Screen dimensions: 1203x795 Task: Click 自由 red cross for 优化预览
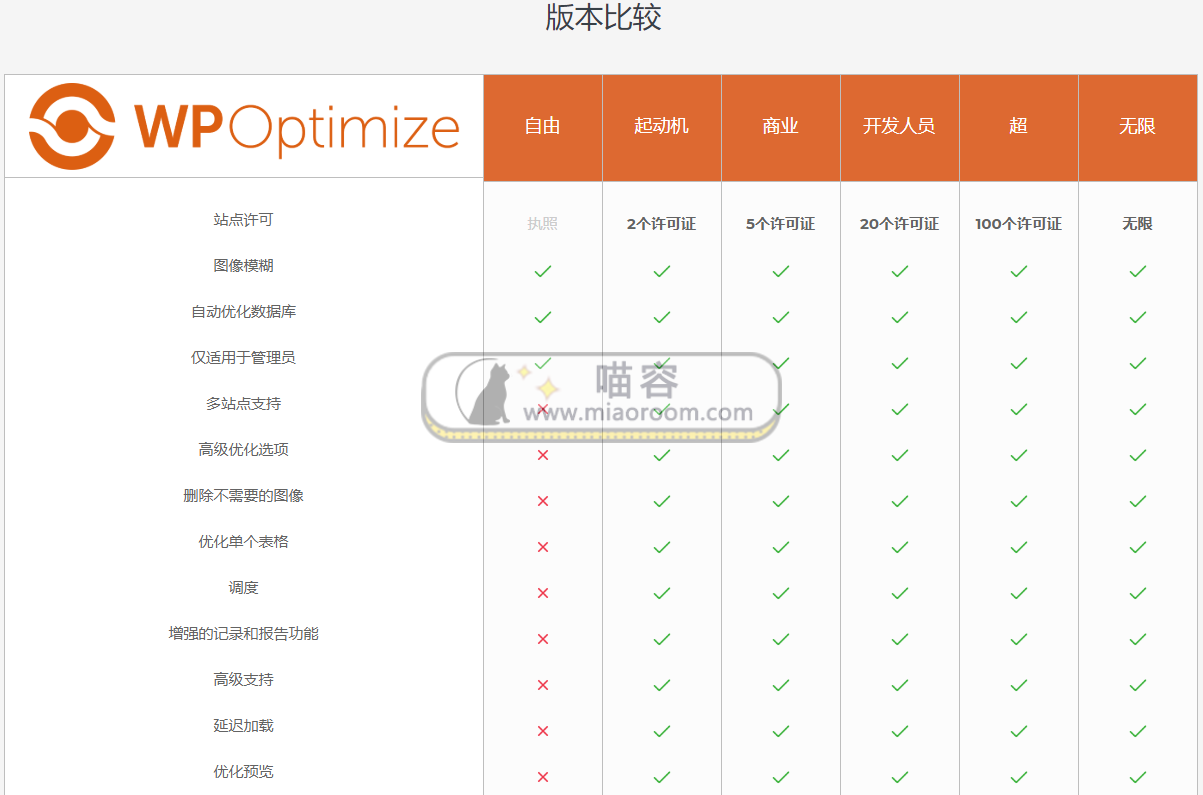tap(543, 777)
